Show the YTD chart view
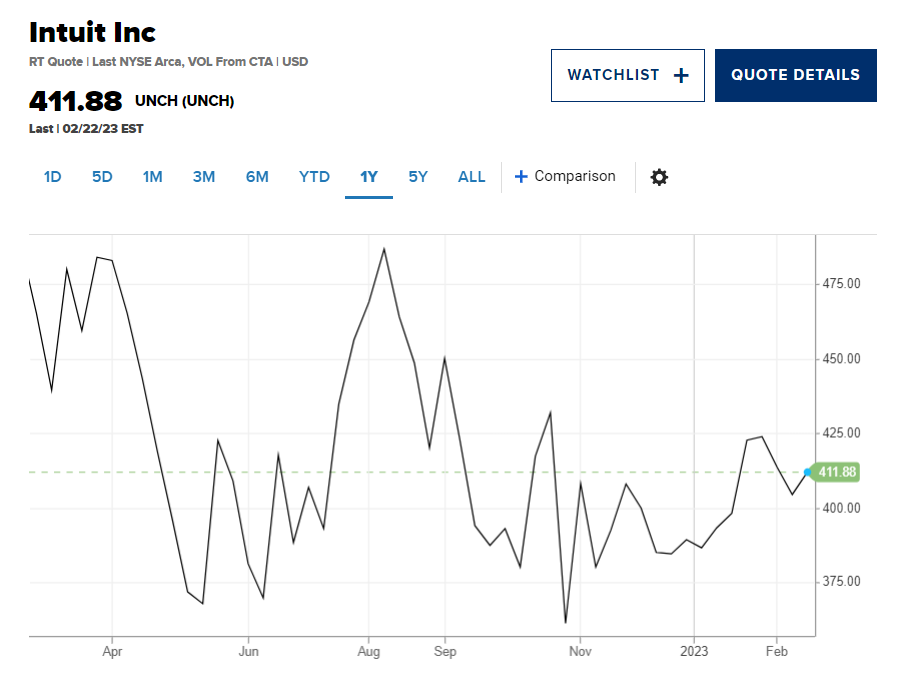Screen dimensions: 906x683 tap(314, 177)
